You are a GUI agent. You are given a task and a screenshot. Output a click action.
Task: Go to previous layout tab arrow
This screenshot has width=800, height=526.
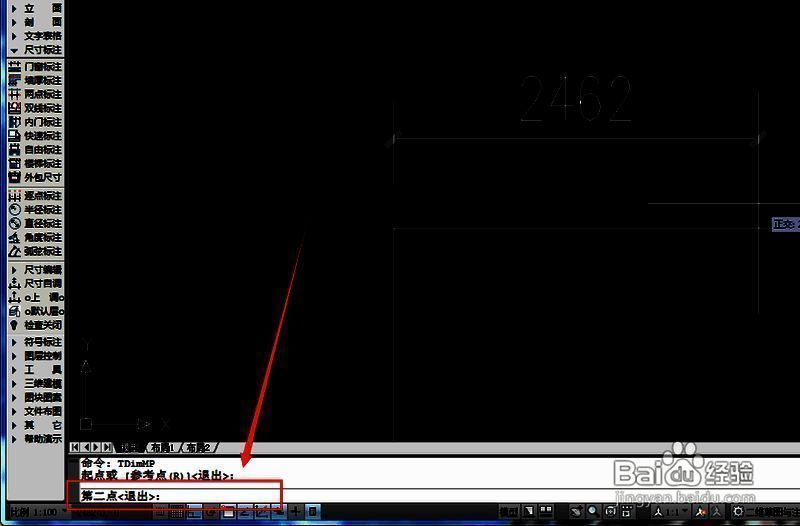[x=86, y=447]
